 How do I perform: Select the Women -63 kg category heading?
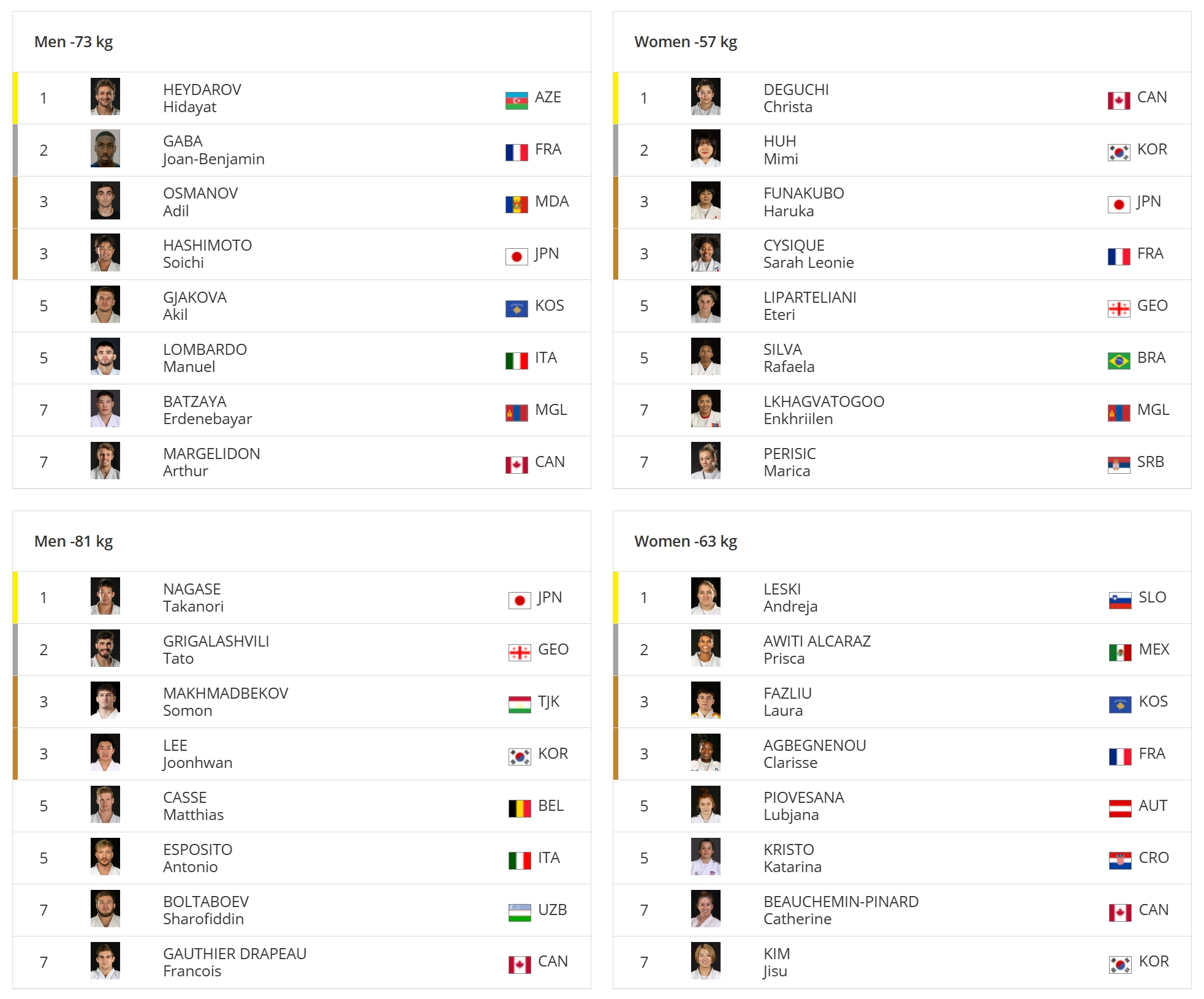(x=686, y=541)
